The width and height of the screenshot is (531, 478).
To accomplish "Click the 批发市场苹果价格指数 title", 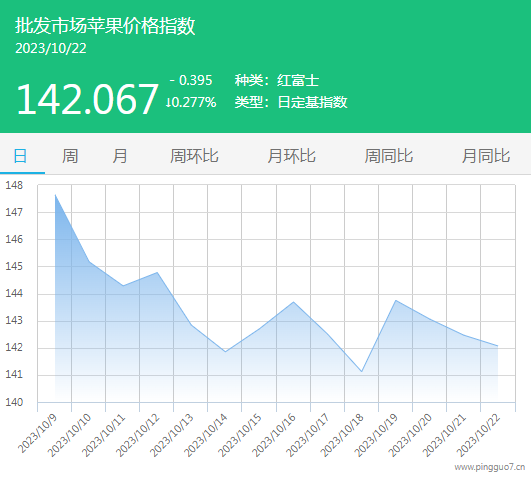I will click(105, 26).
